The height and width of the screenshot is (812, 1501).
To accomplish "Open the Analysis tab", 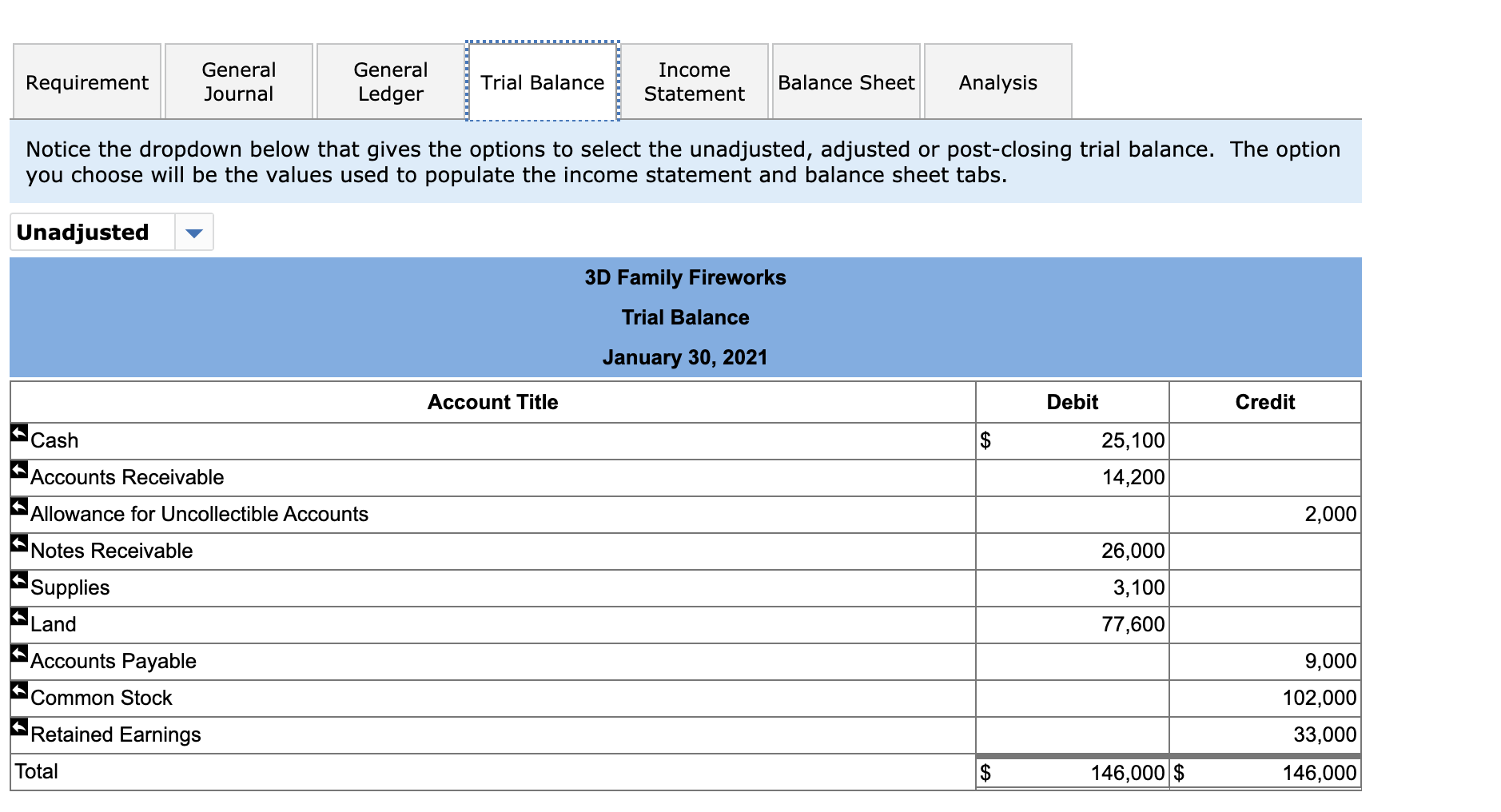I will tap(997, 82).
